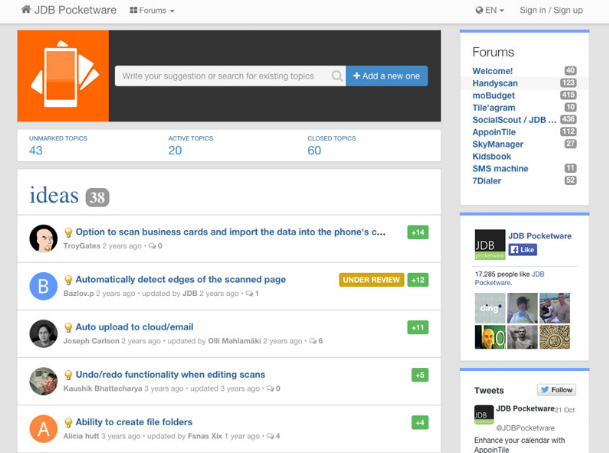Open the SkyManager forum
Image resolution: width=609 pixels, height=453 pixels.
(x=498, y=144)
